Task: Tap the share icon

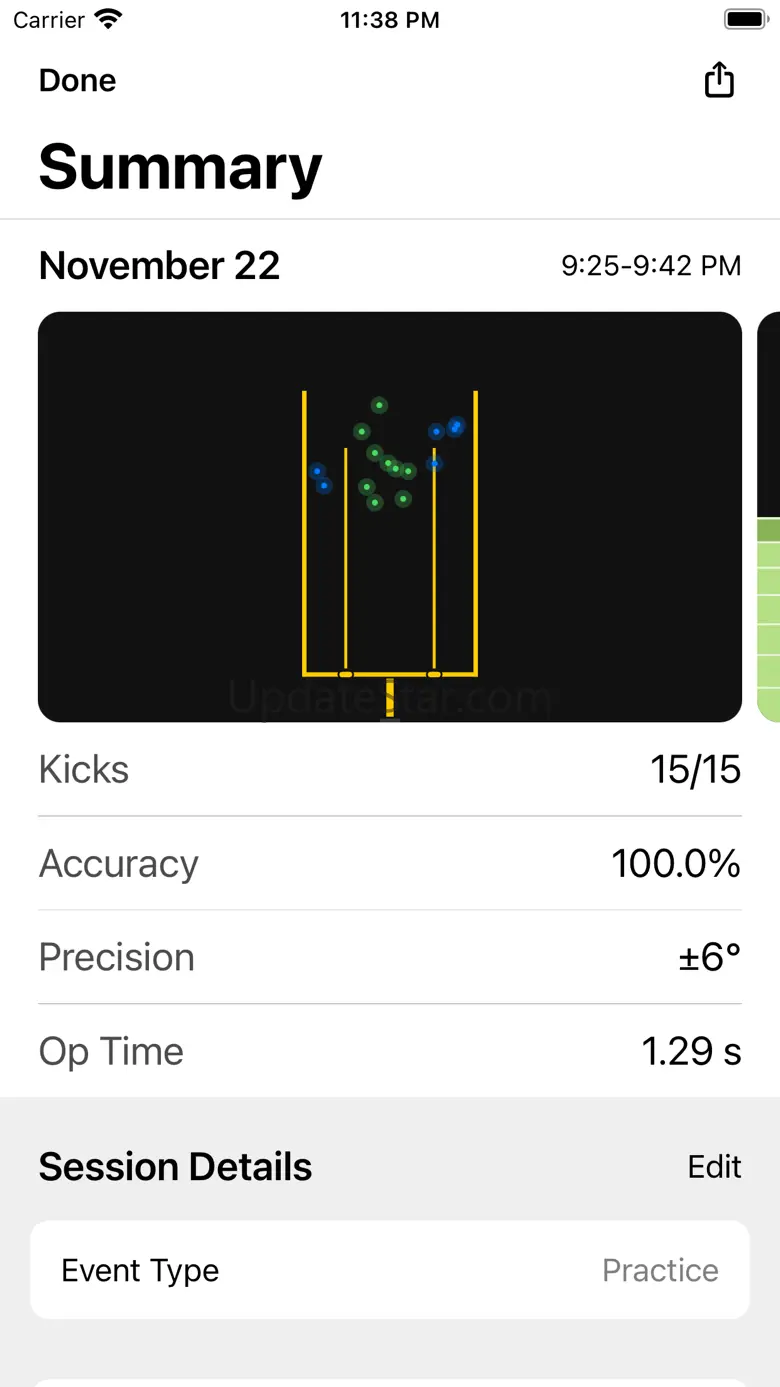Action: point(719,80)
